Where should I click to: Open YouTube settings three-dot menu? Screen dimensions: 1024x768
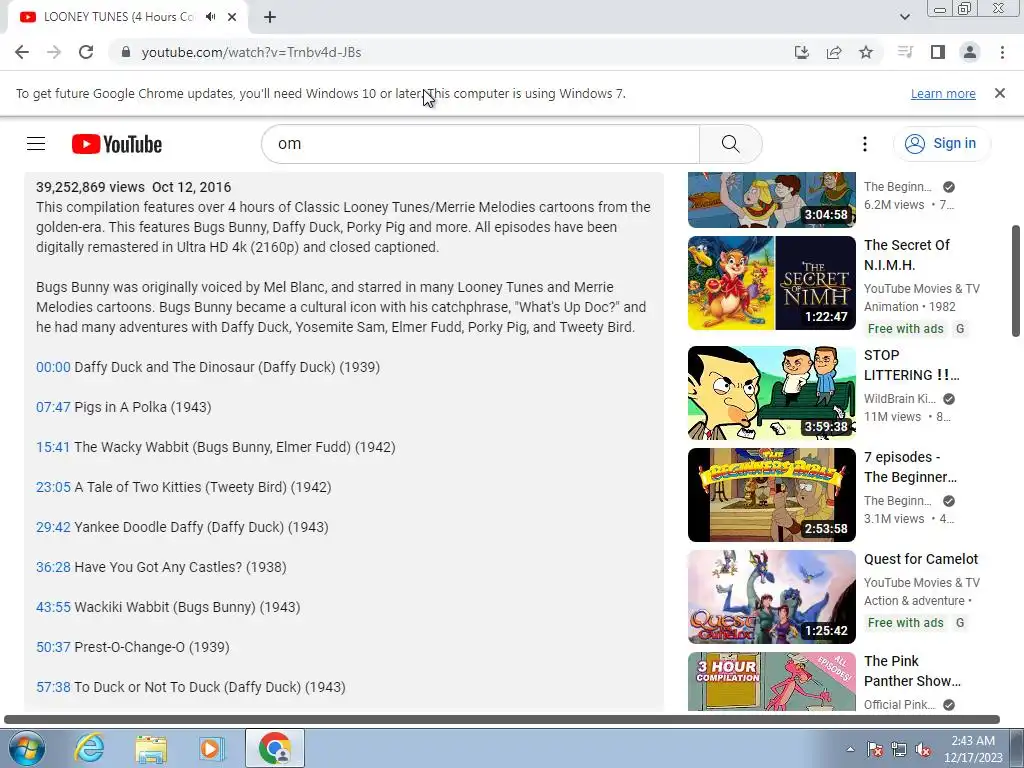(865, 144)
